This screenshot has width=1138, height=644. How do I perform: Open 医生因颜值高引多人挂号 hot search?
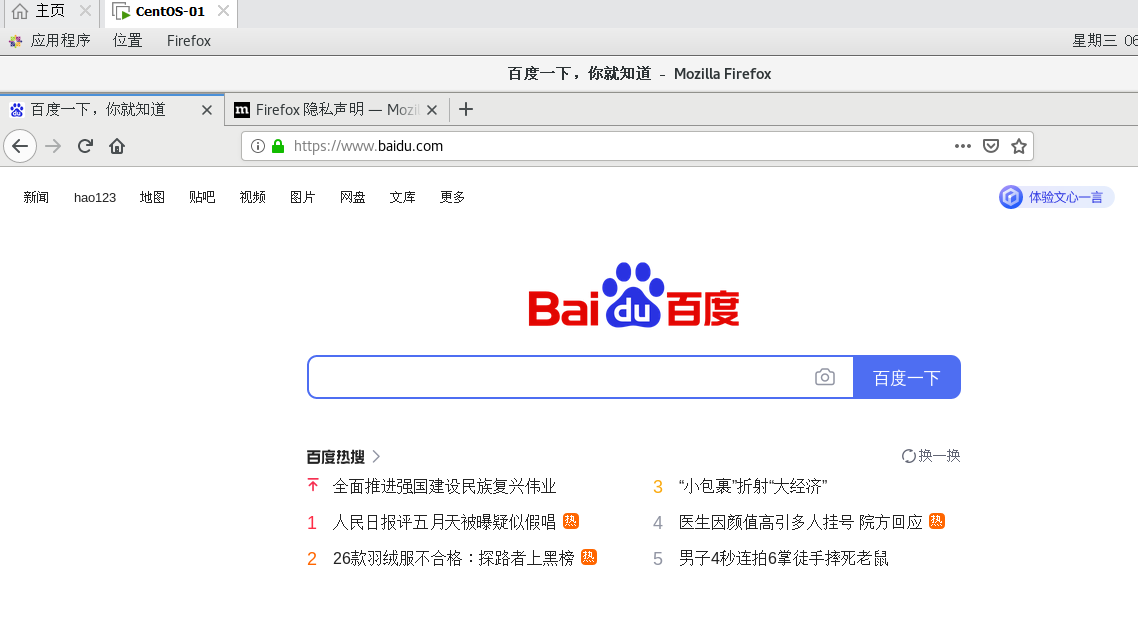[801, 522]
